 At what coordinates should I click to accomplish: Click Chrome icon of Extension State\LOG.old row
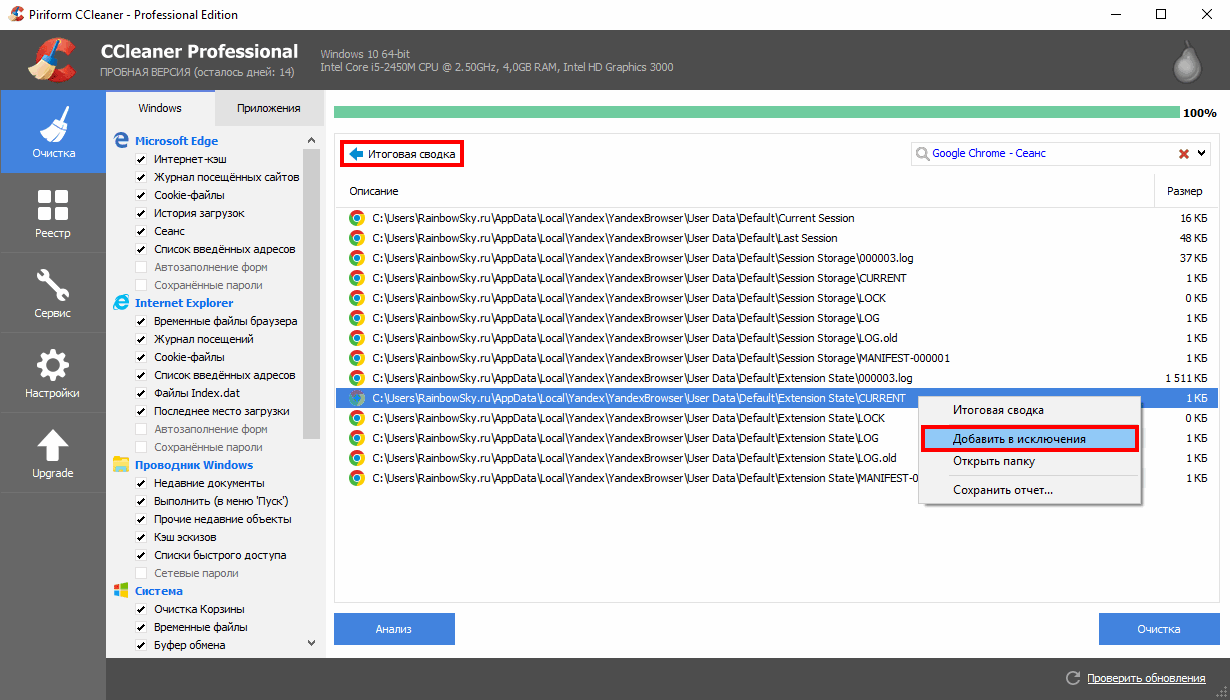coord(356,458)
